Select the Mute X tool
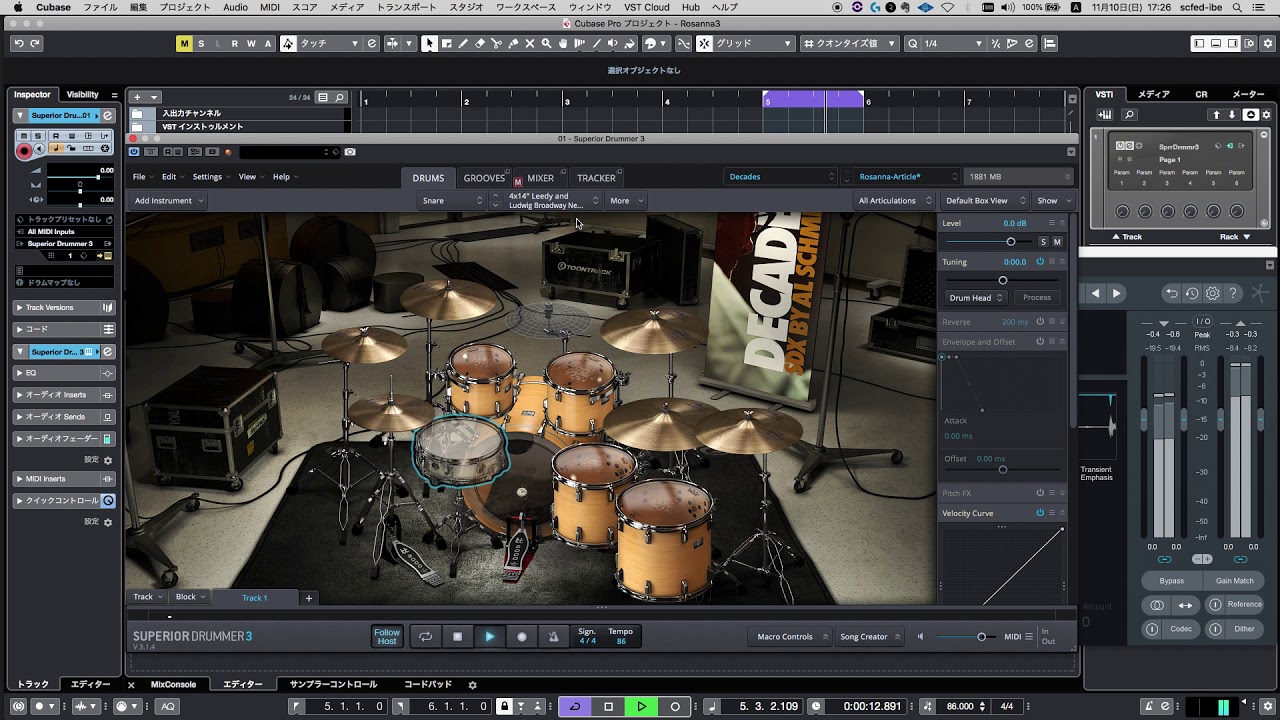This screenshot has height=720, width=1280. point(530,43)
